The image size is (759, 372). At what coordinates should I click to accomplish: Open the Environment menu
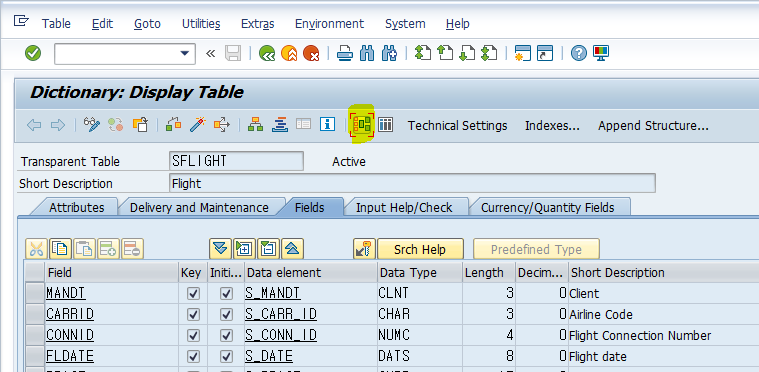click(329, 24)
